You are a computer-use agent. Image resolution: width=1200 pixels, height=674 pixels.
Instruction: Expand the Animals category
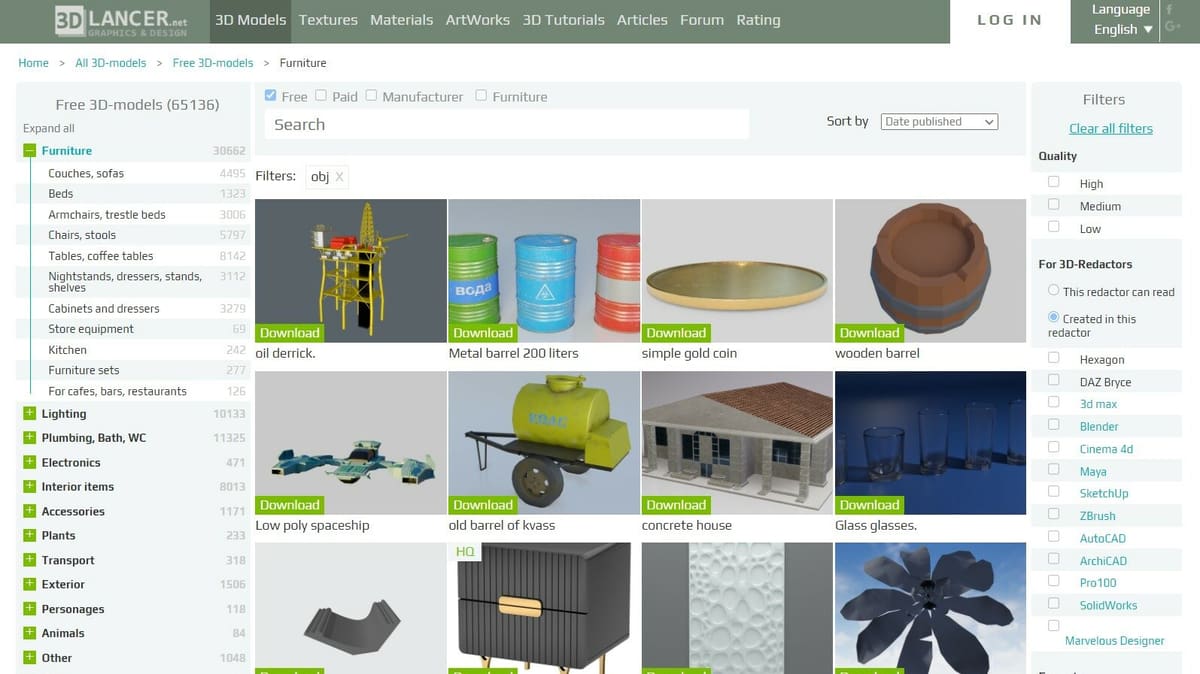click(x=30, y=633)
